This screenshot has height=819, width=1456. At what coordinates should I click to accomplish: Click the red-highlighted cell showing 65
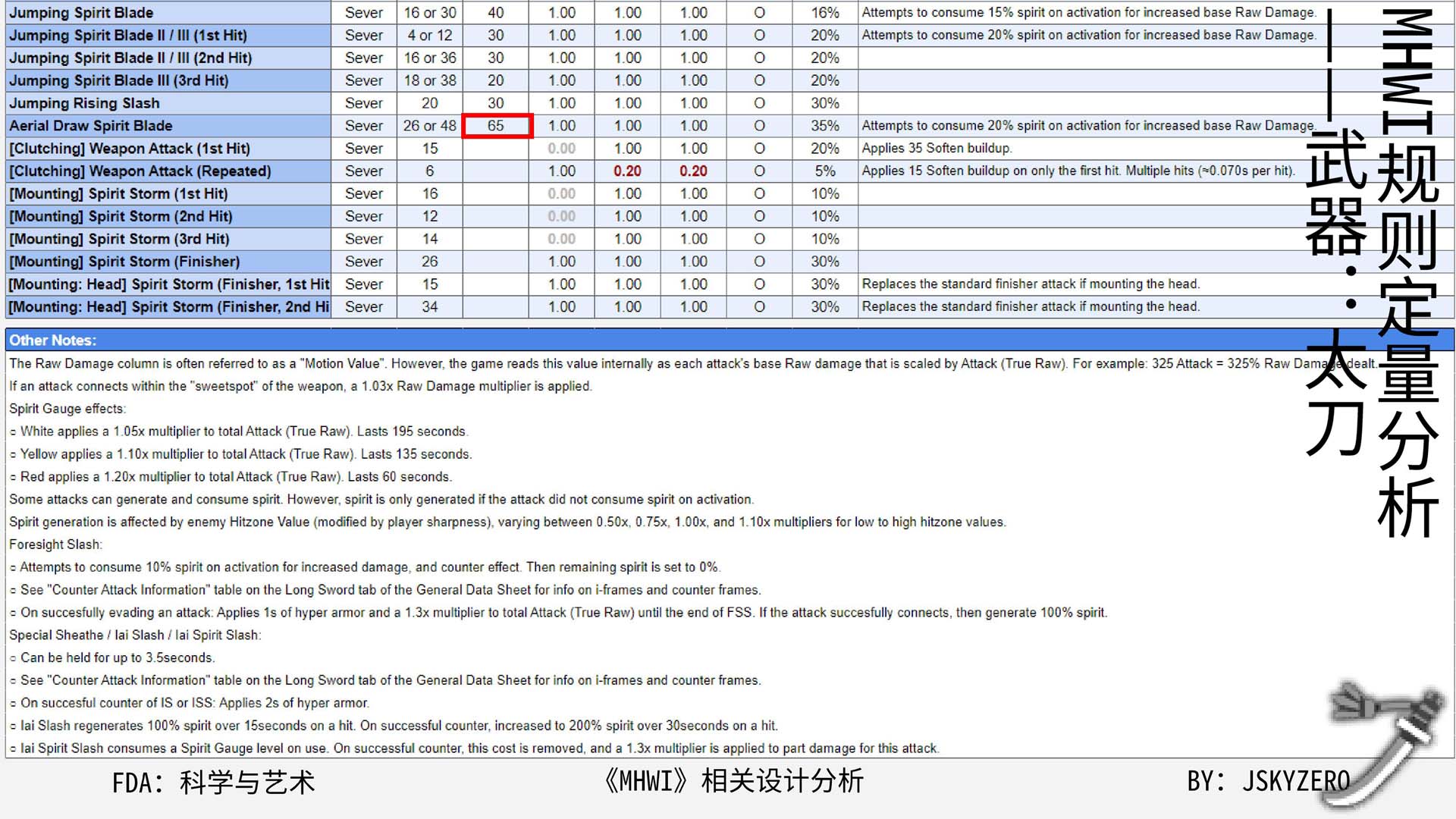[x=497, y=126]
